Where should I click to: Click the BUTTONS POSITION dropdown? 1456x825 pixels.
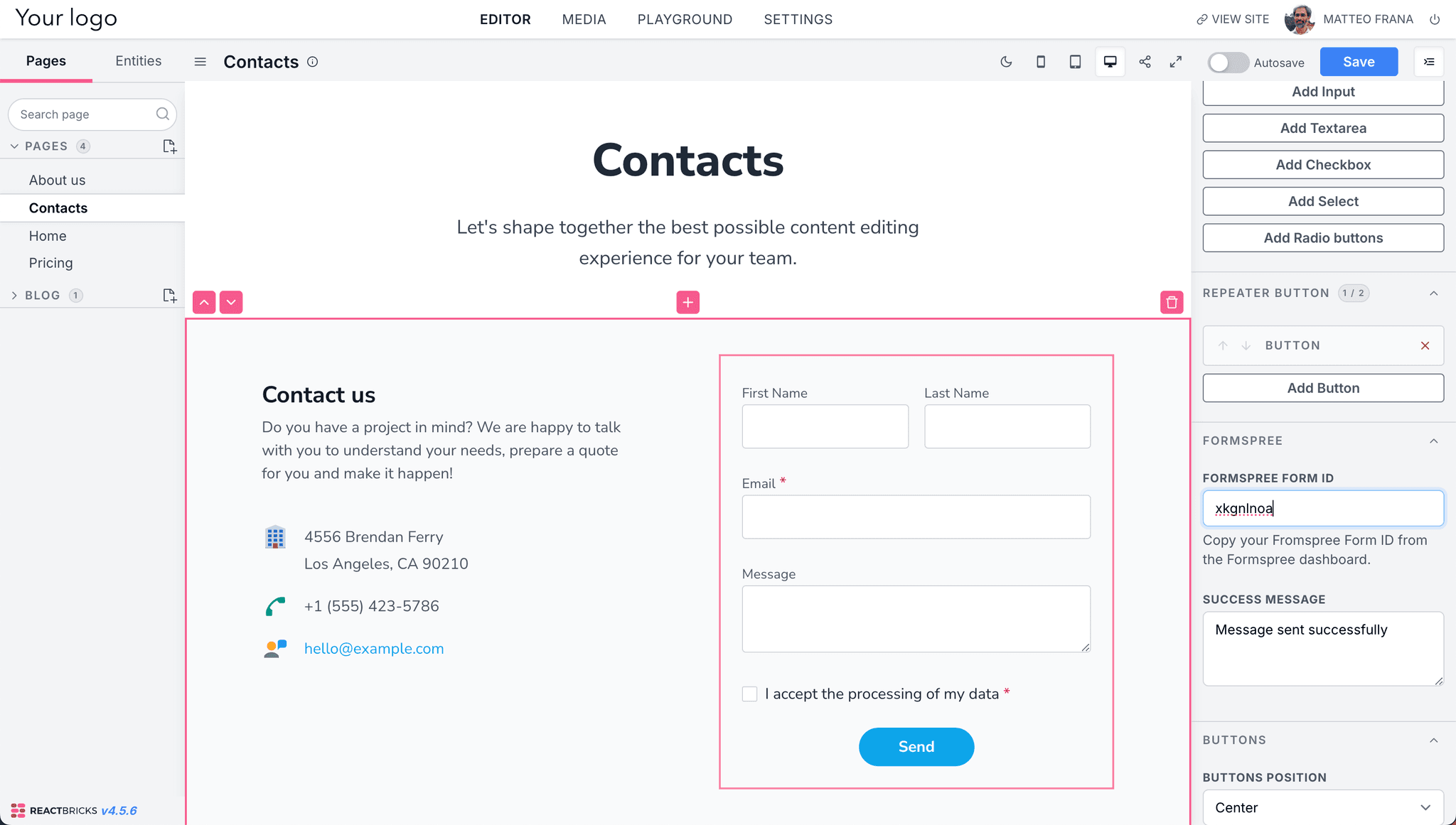coord(1322,808)
